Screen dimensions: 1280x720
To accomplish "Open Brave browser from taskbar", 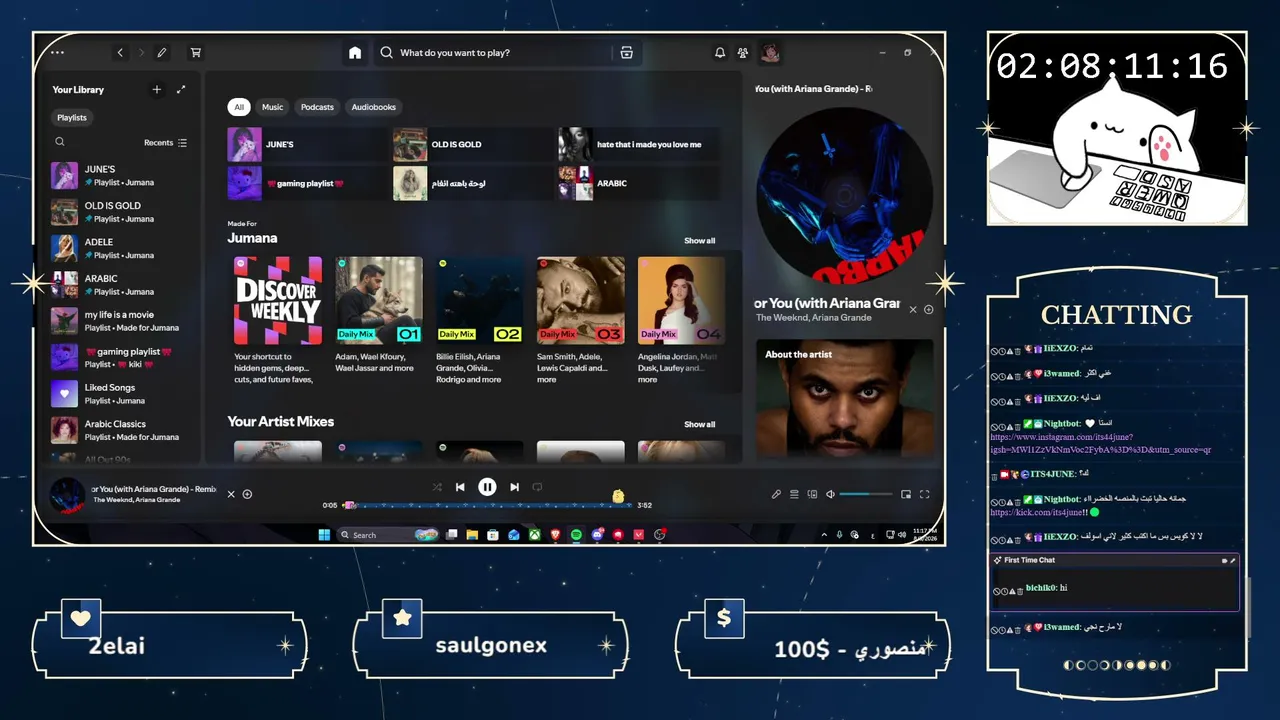I will (555, 535).
